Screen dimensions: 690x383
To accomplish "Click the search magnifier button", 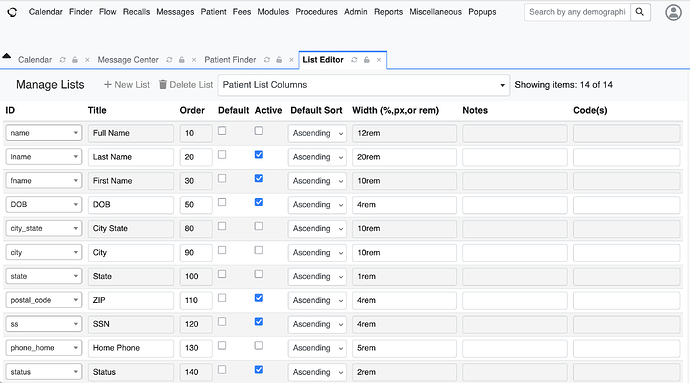I will tap(640, 12).
